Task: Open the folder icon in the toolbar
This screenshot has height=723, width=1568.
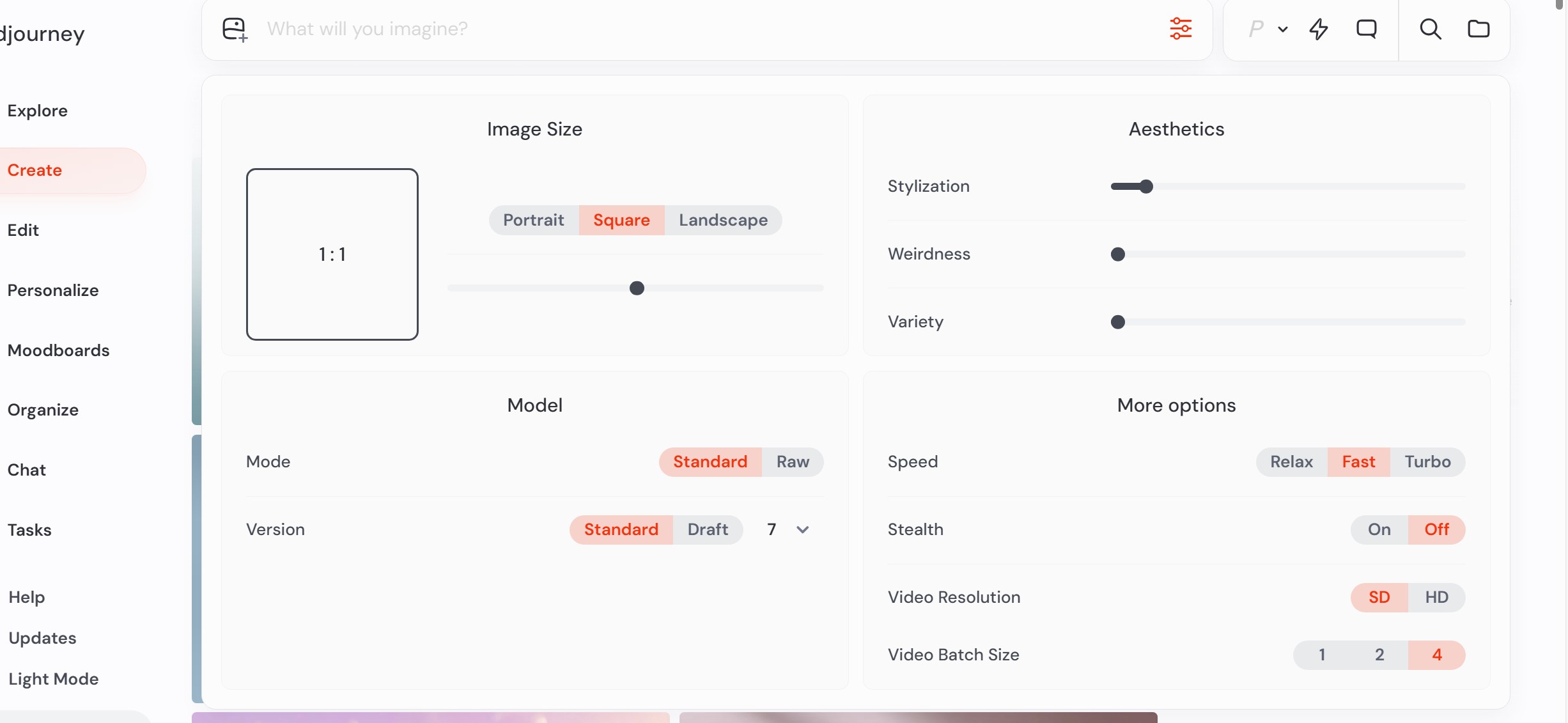Action: click(1479, 29)
